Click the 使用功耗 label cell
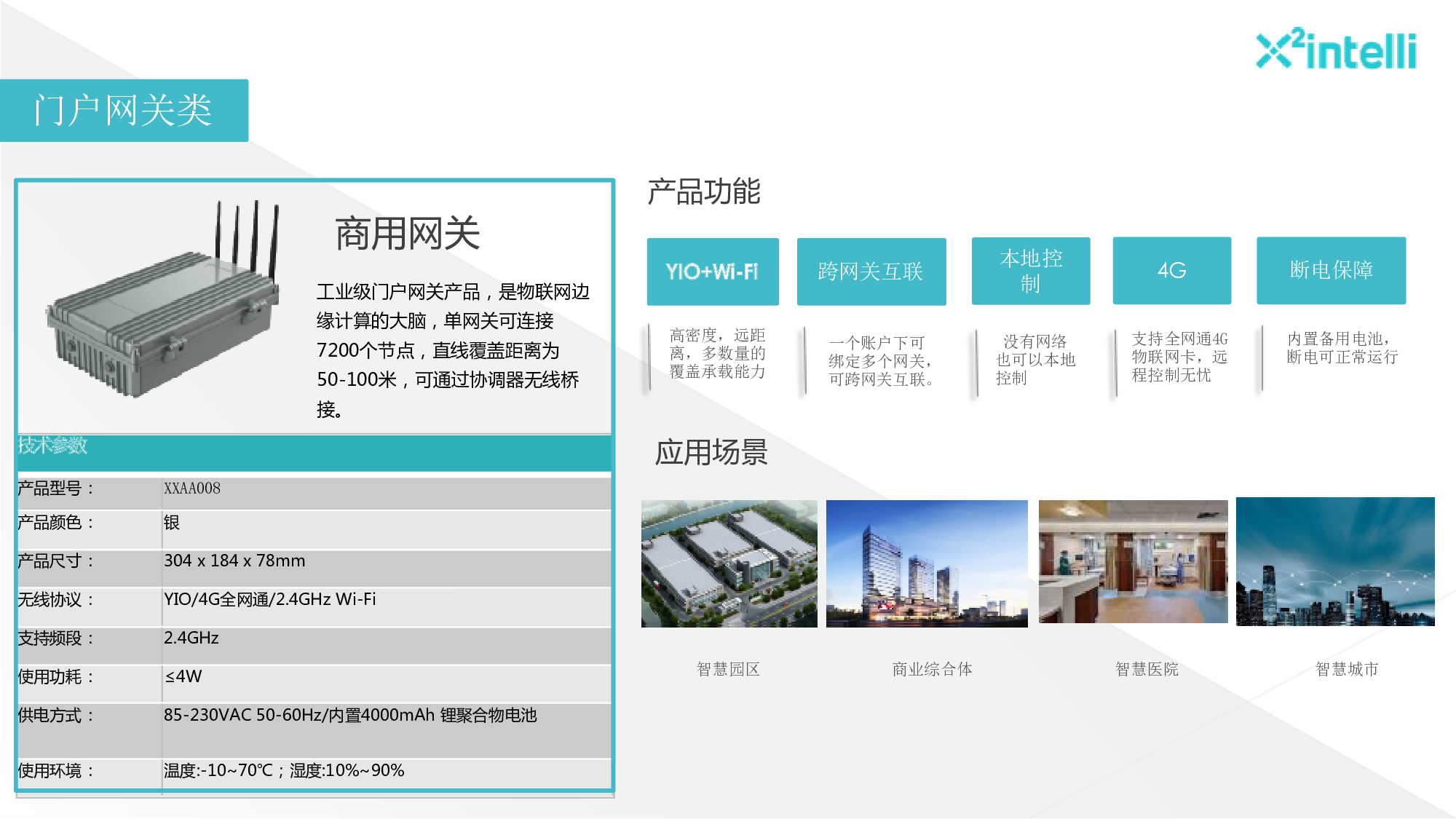Screen dimensions: 1456x819 [x=89, y=684]
